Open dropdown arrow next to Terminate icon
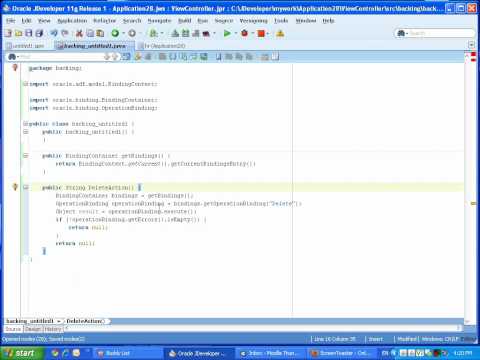The image size is (480, 360). [x=268, y=33]
